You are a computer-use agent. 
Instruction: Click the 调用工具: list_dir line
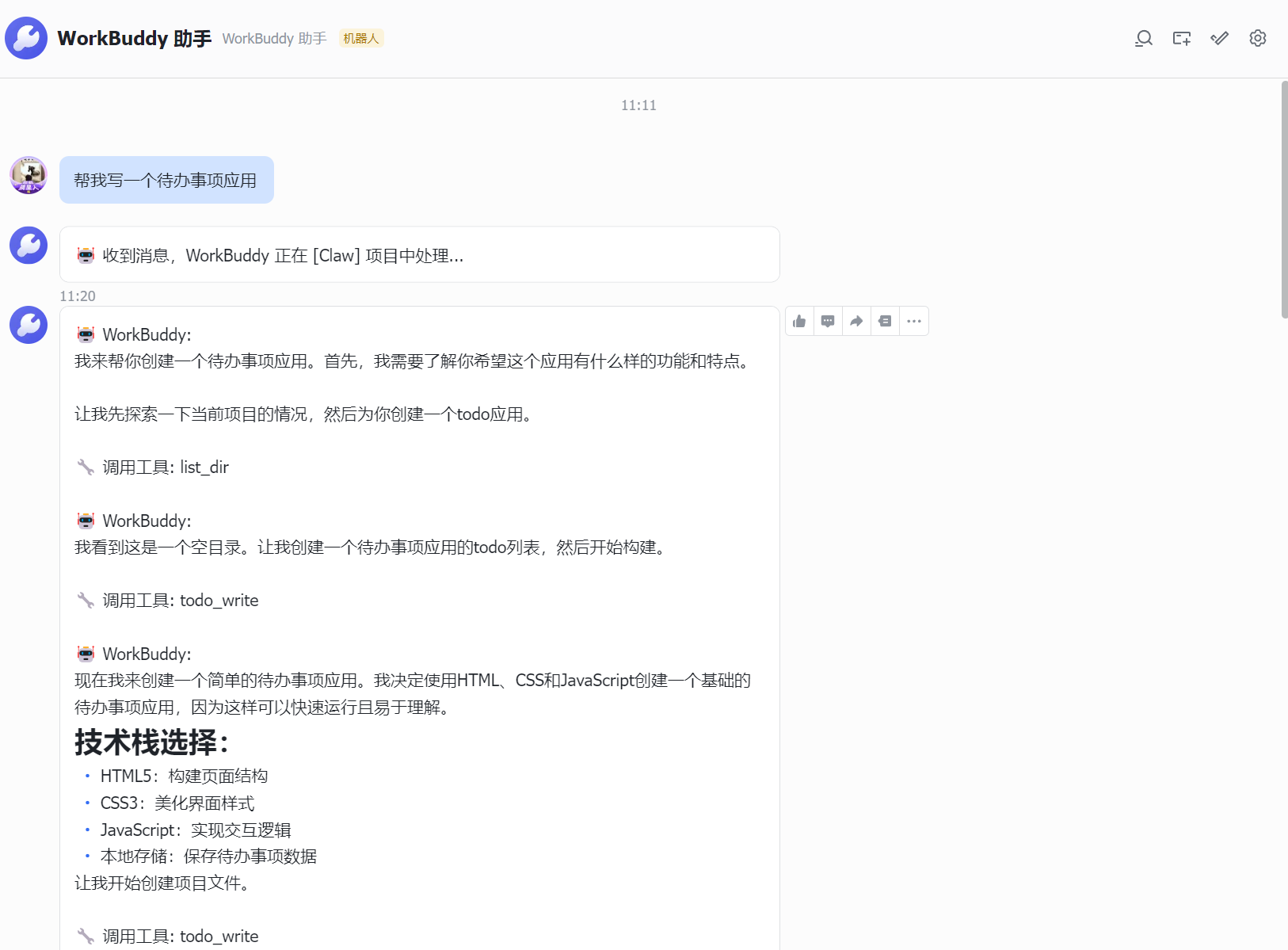coord(153,467)
